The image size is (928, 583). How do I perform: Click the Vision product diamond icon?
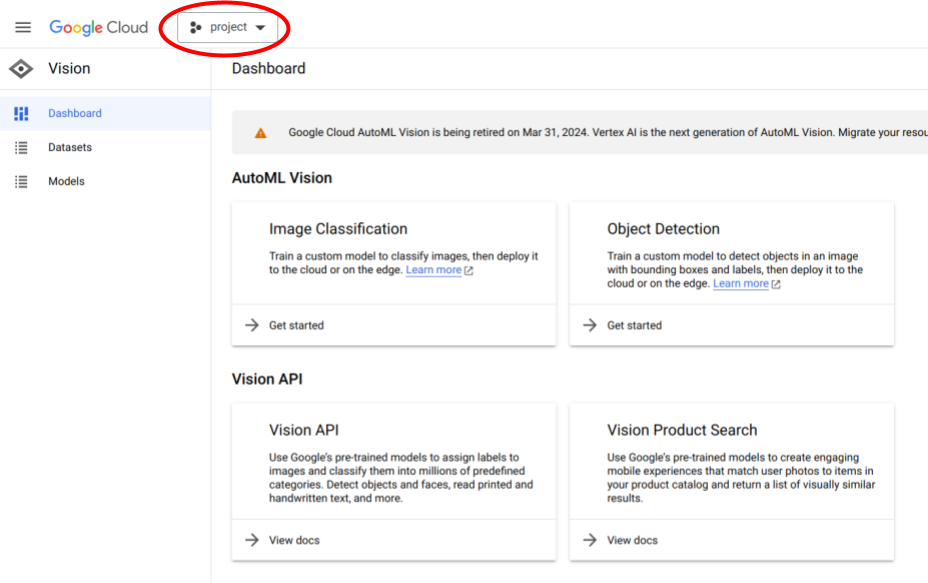tap(21, 69)
